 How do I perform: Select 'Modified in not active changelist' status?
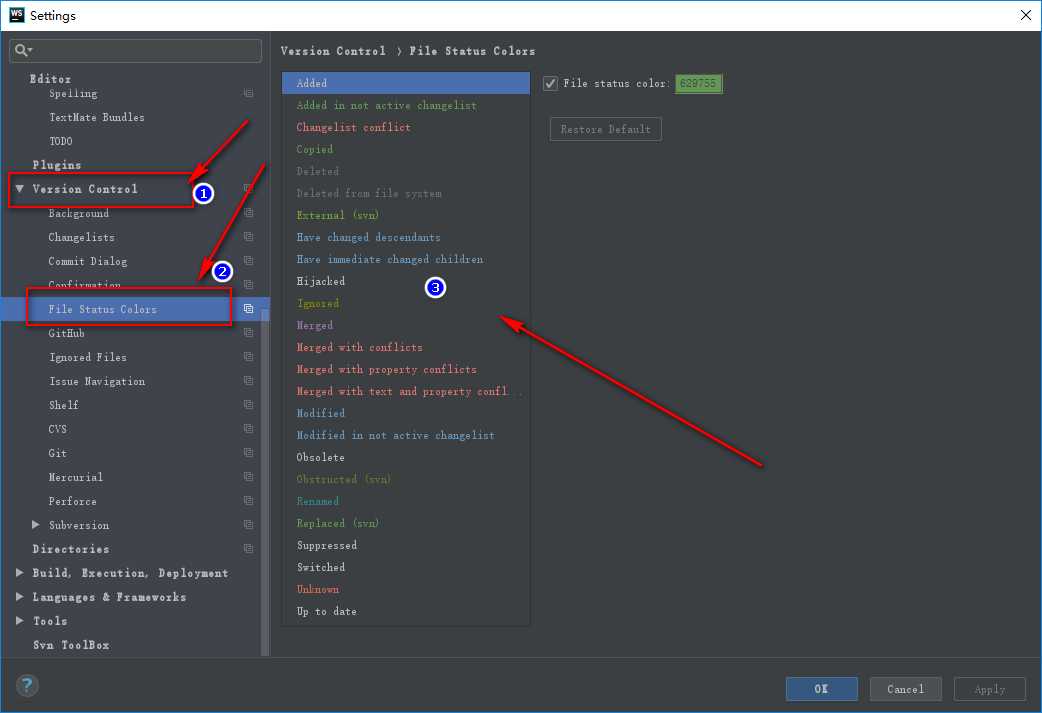click(406, 435)
